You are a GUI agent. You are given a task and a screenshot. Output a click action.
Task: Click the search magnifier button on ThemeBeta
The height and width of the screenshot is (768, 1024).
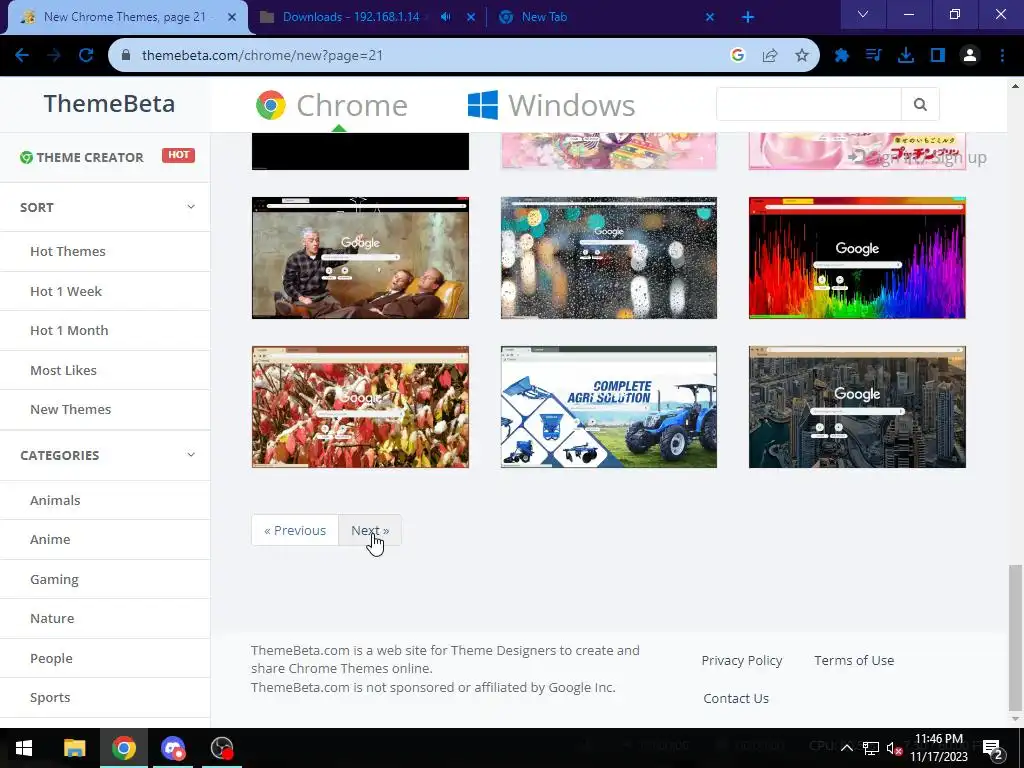coord(920,104)
